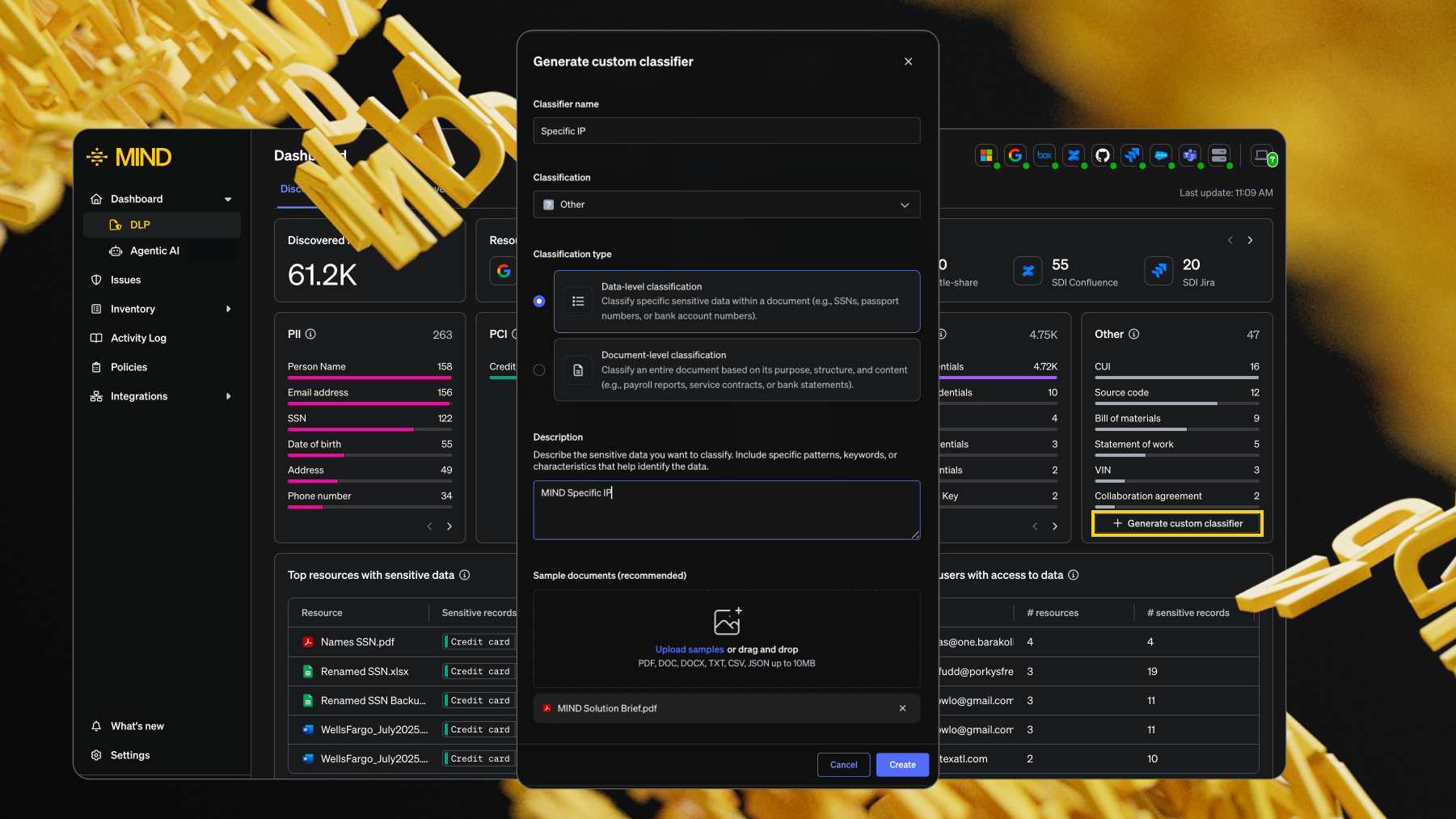Click the SDI Jira card icon

click(x=1159, y=272)
